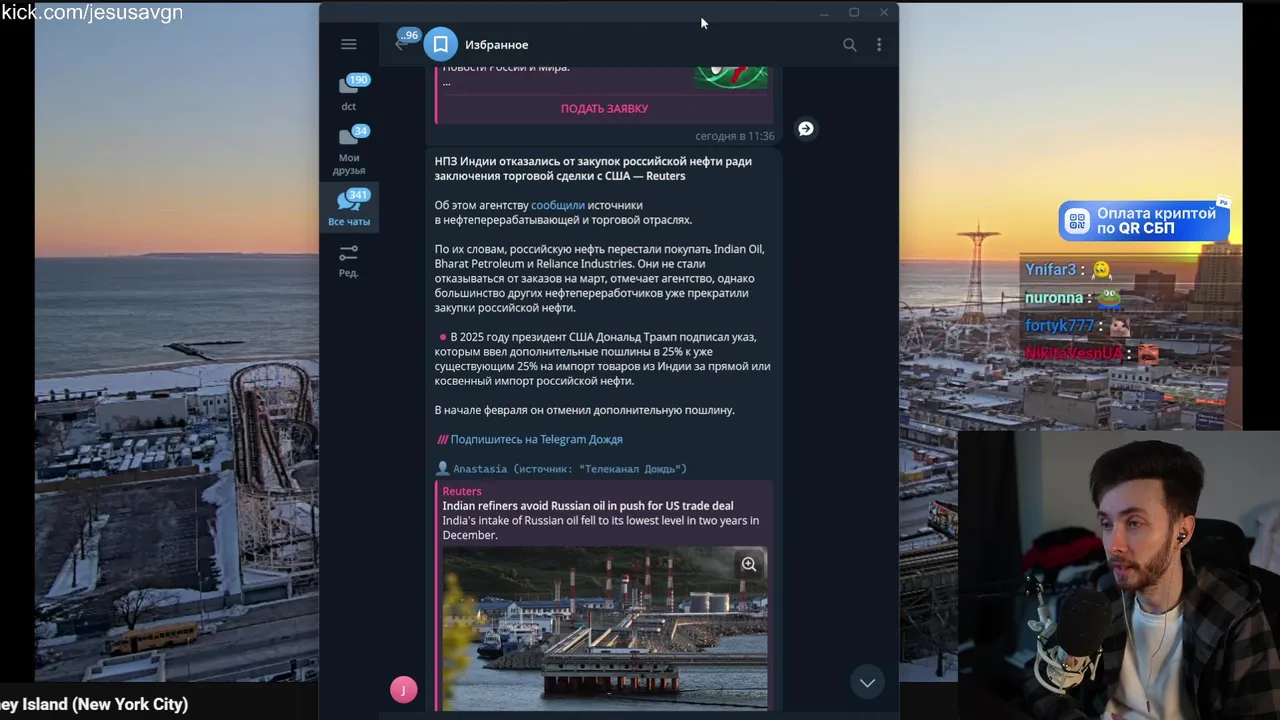Maximize the Telegram window
The image size is (1280, 720).
click(854, 13)
